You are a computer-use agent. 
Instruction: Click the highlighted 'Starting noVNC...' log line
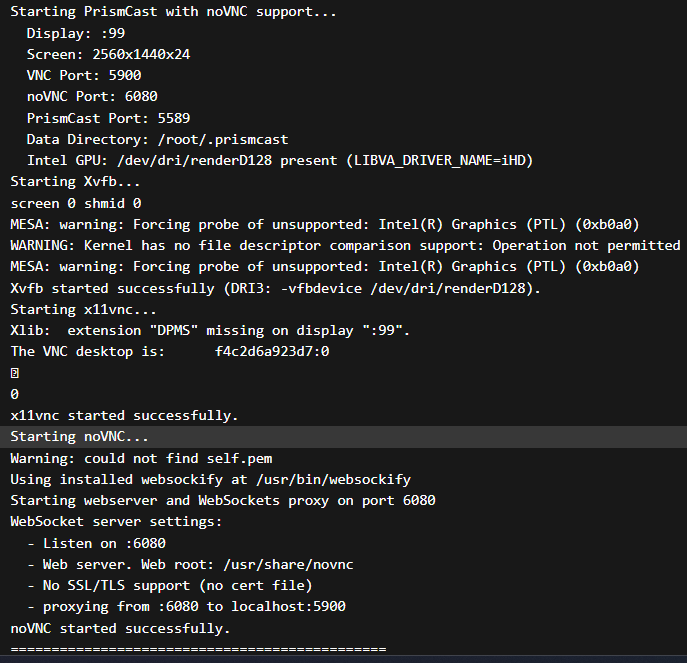pos(344,436)
